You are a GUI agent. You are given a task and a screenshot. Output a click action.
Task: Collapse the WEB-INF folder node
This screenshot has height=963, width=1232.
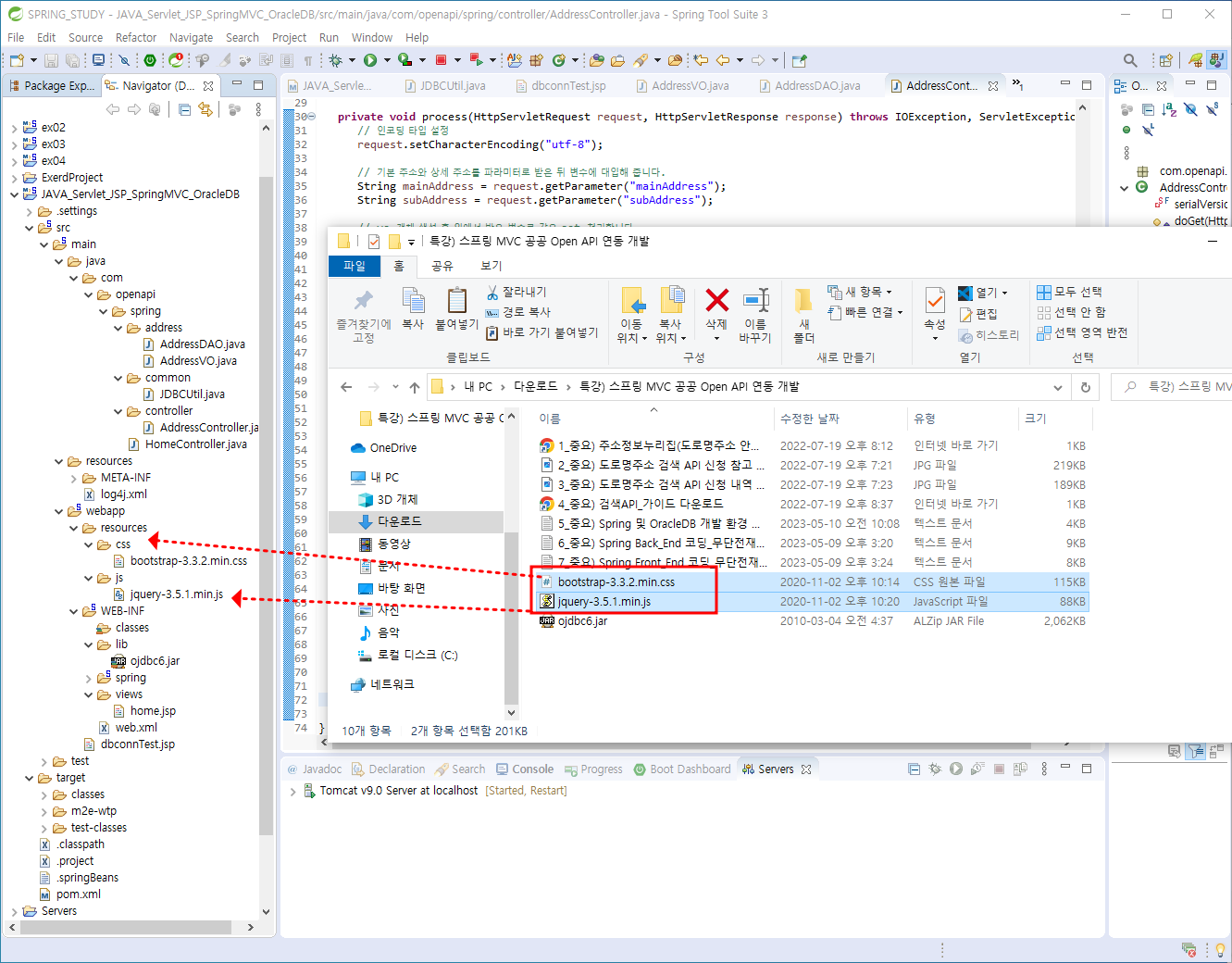(74, 611)
